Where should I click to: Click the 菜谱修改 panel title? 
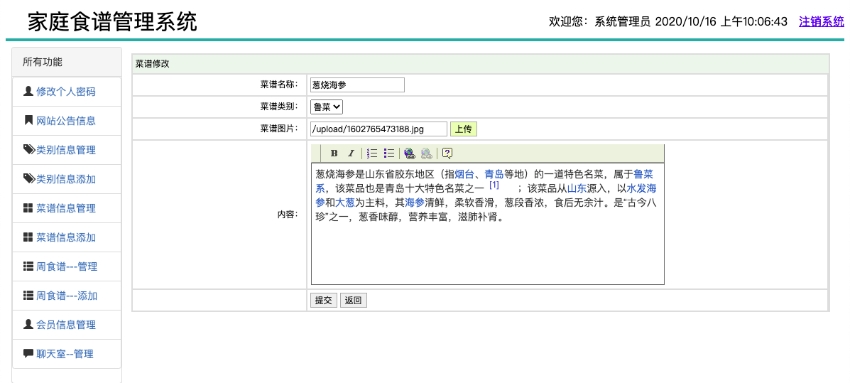coord(152,63)
